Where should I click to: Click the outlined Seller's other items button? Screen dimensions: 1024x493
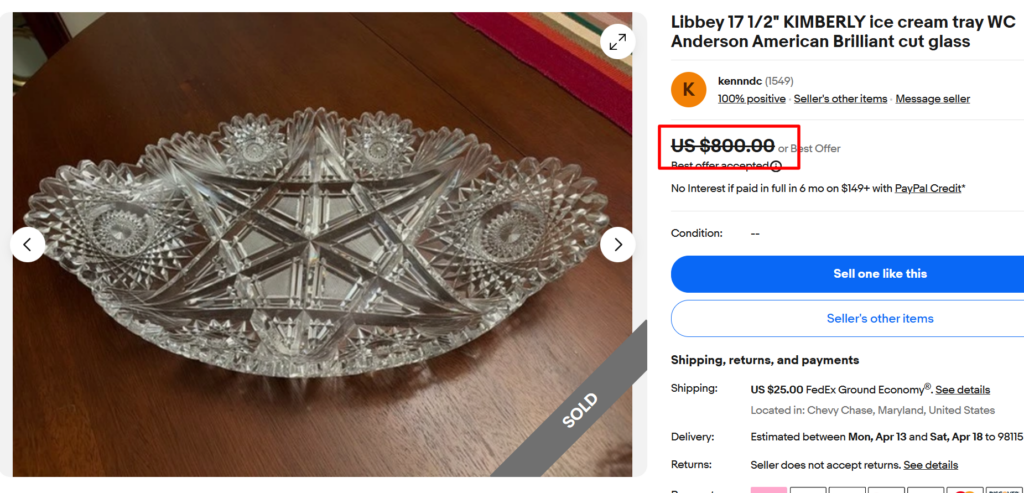(x=879, y=318)
